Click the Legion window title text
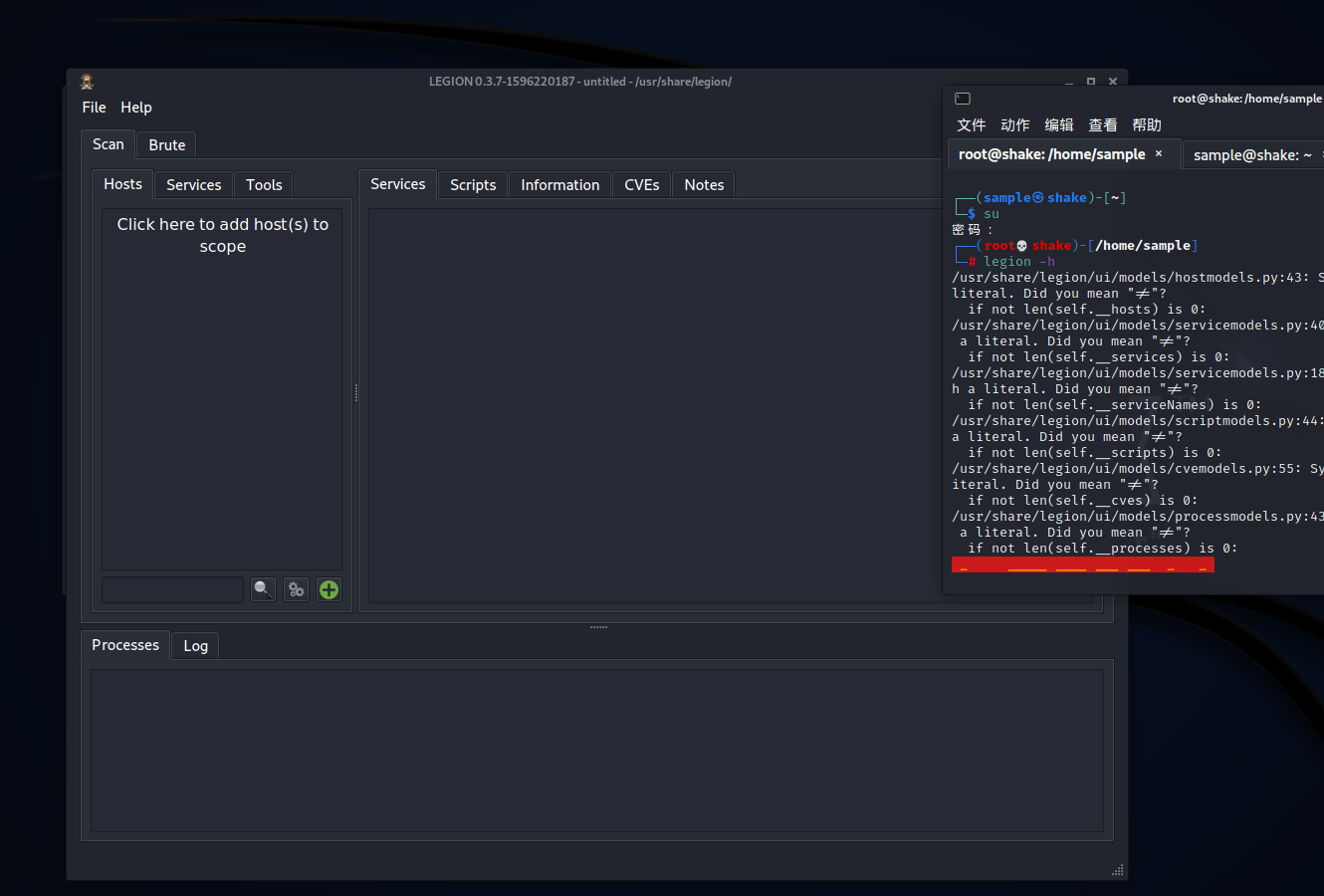The width and height of the screenshot is (1324, 896). click(580, 82)
